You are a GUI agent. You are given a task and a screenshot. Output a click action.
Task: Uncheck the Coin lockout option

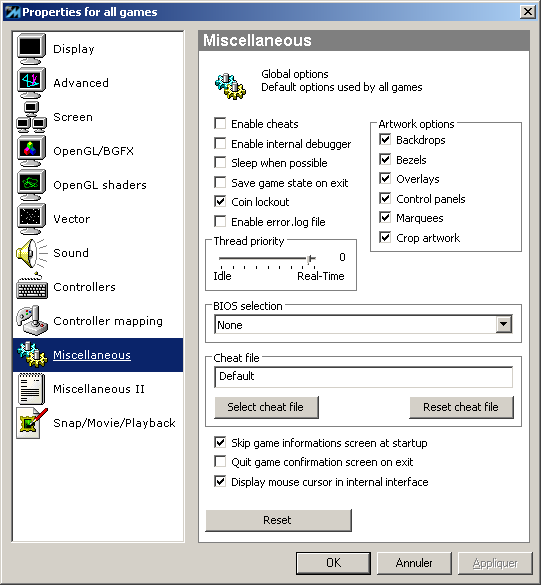coord(220,202)
